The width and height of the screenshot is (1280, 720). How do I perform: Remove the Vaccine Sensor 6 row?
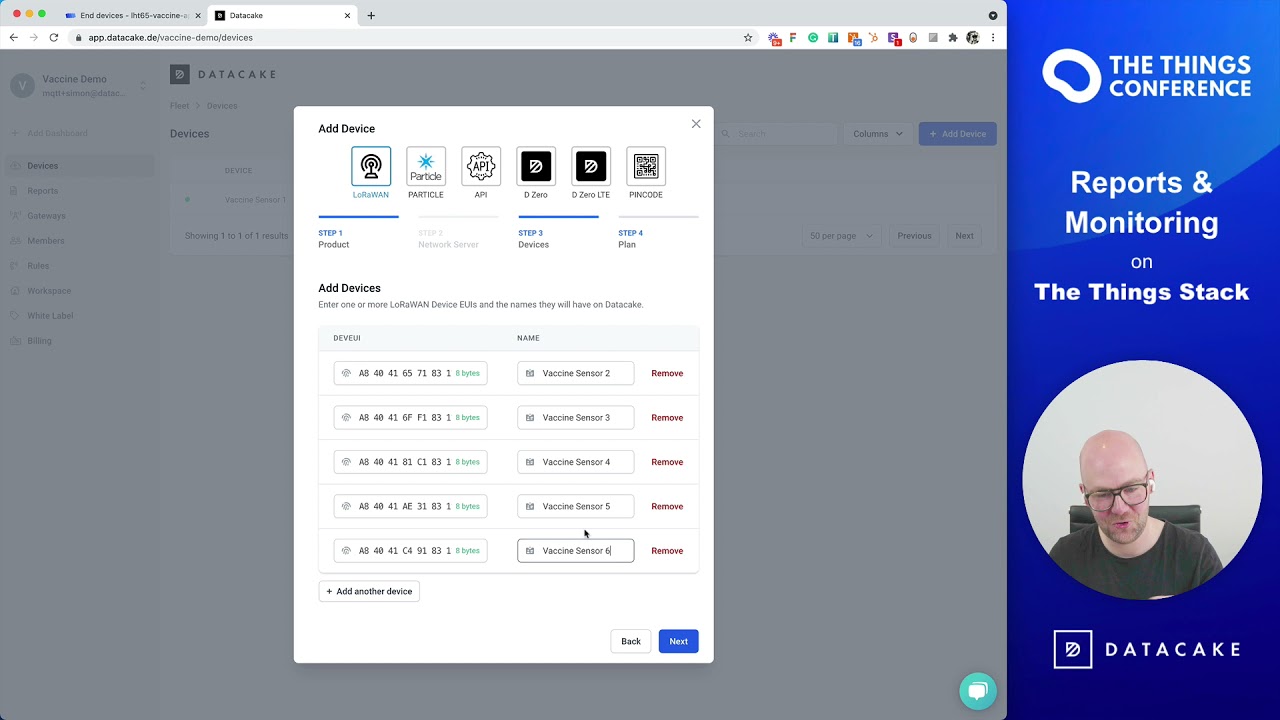point(667,551)
